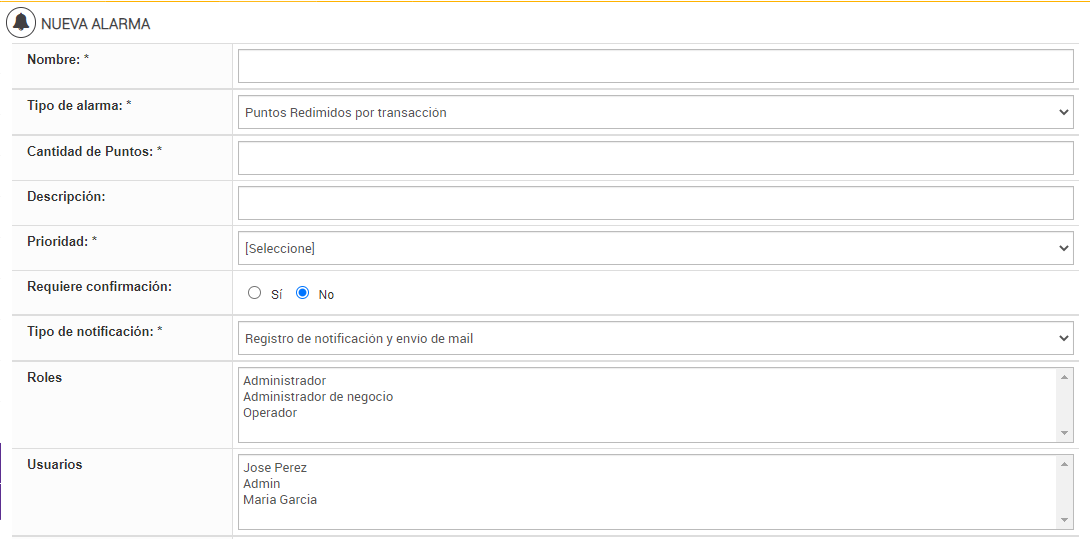Open the Tipo de alarma dropdown

click(655, 113)
